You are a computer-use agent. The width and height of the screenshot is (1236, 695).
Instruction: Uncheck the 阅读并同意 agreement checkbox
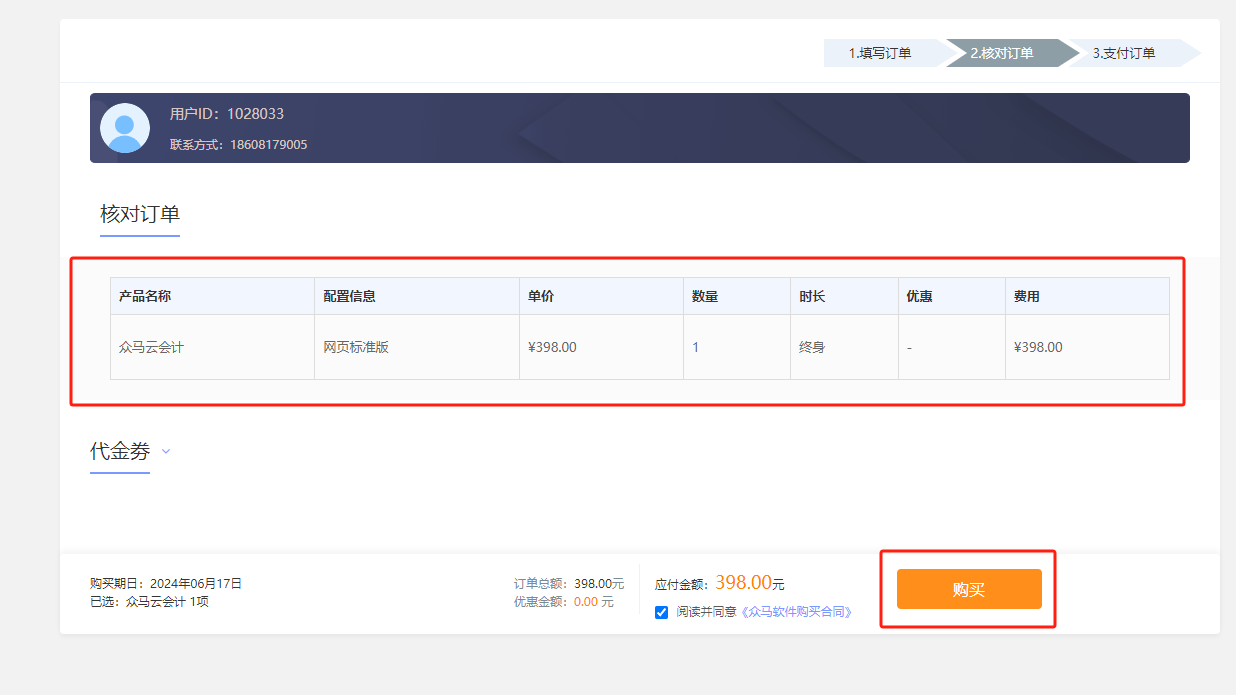coord(661,612)
